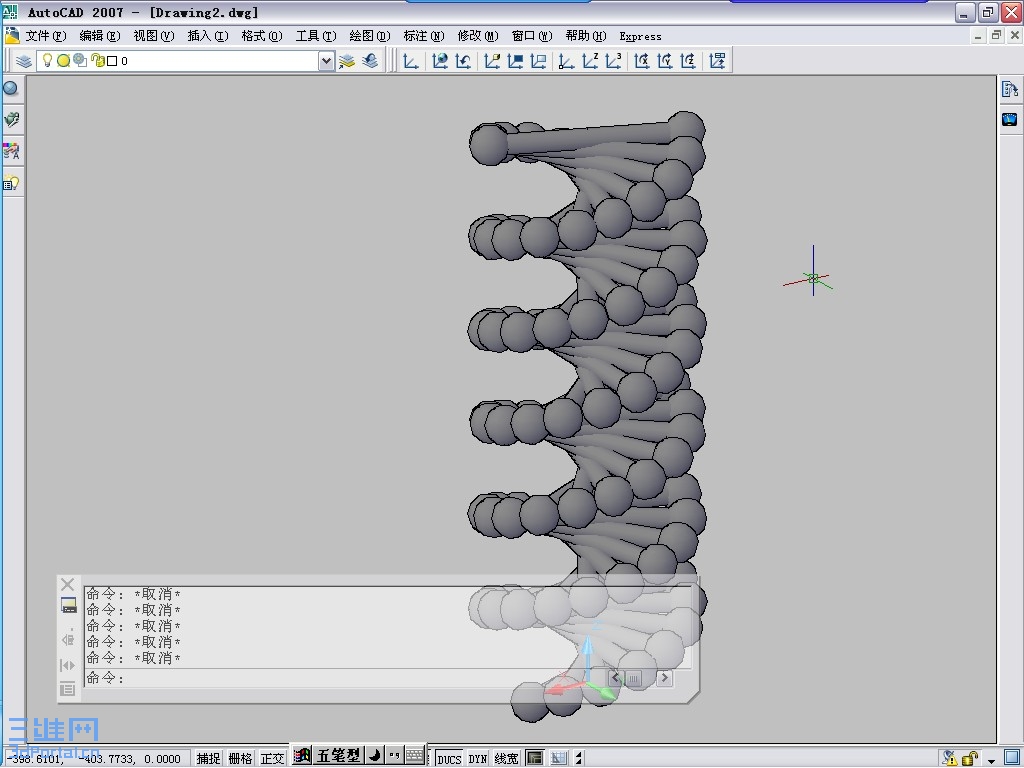The height and width of the screenshot is (768, 1024).
Task: Click the lightbulb list icon on left toolbar
Action: click(12, 184)
